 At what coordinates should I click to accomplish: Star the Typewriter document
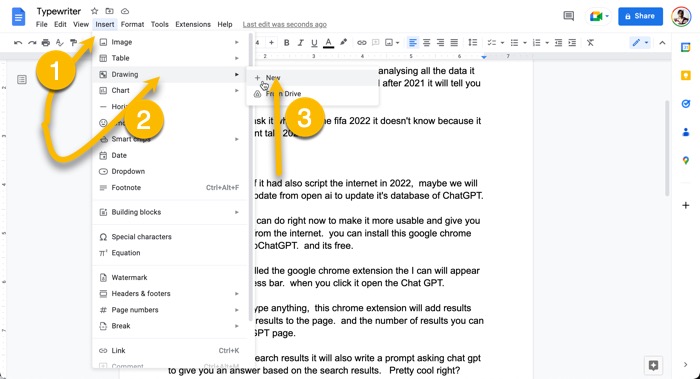point(94,11)
